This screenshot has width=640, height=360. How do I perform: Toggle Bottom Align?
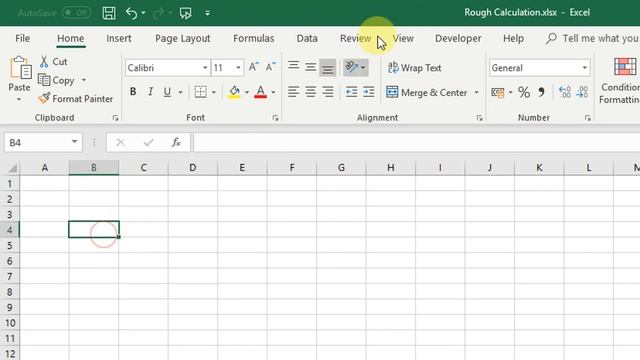pos(327,67)
